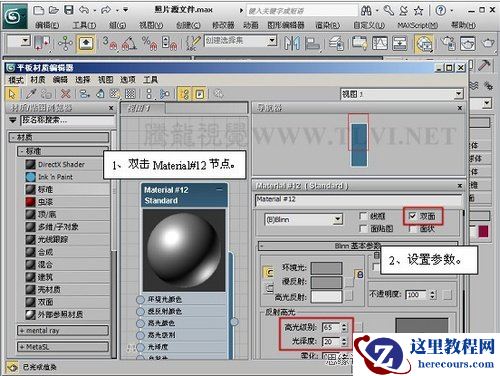Choose the arrow select tool in slate editor

point(12,94)
